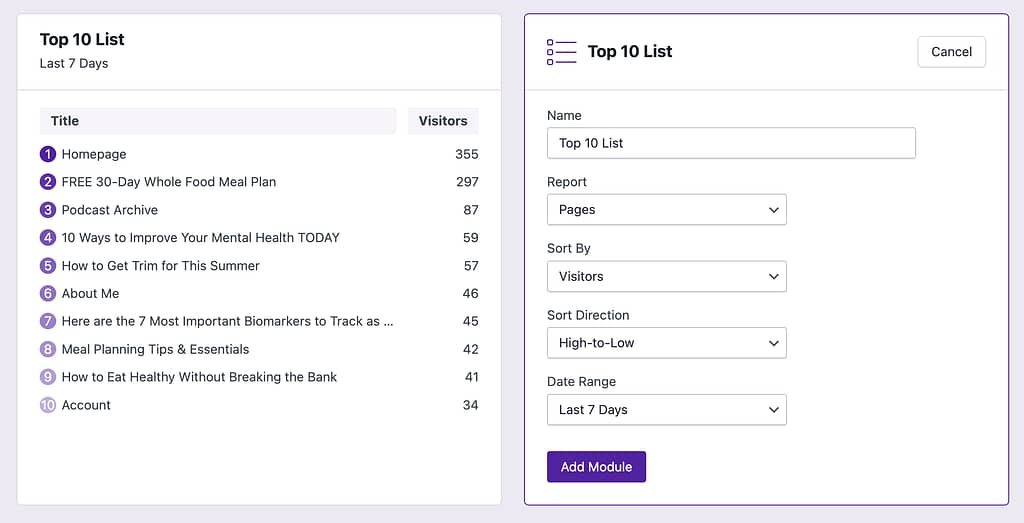The width and height of the screenshot is (1024, 523).
Task: Click the Report field label
Action: (x=567, y=182)
